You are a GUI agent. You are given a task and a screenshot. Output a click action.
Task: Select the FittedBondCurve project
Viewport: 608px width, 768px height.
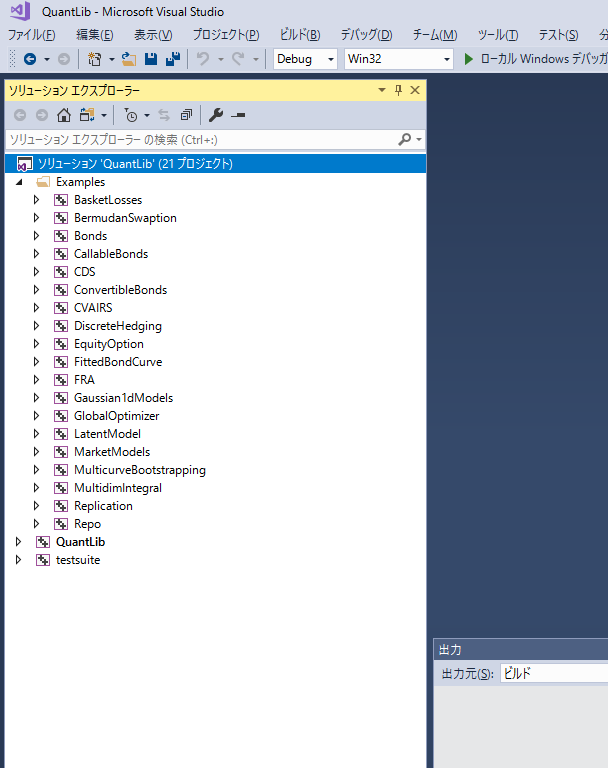click(118, 362)
